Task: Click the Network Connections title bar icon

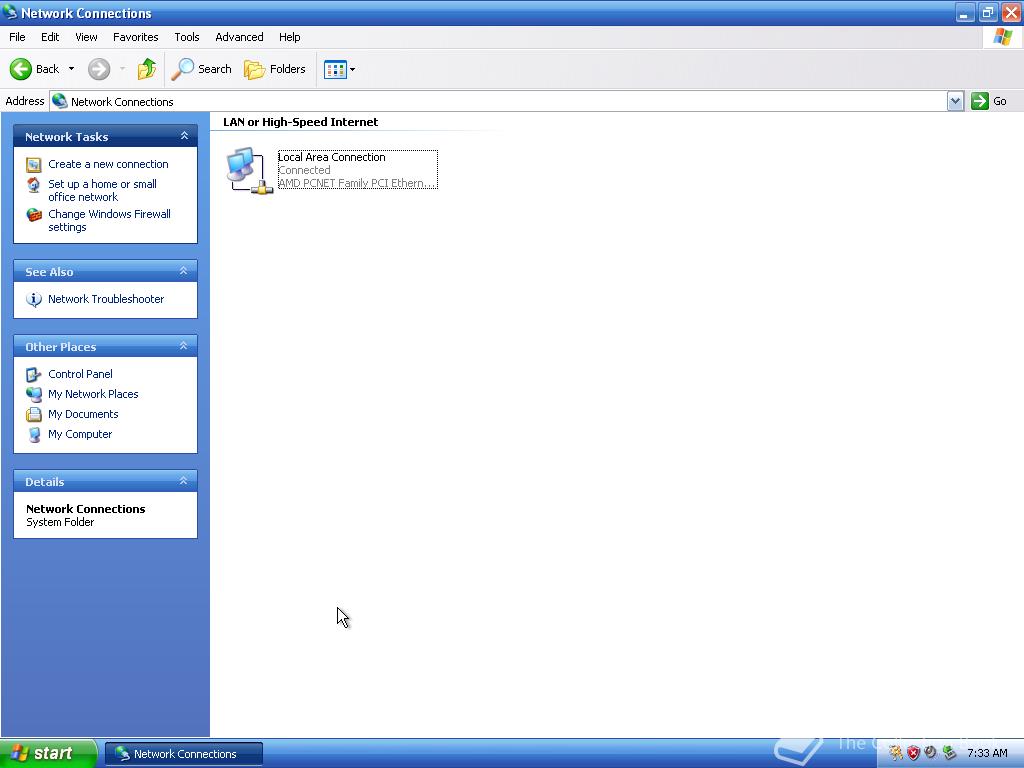Action: (x=10, y=12)
